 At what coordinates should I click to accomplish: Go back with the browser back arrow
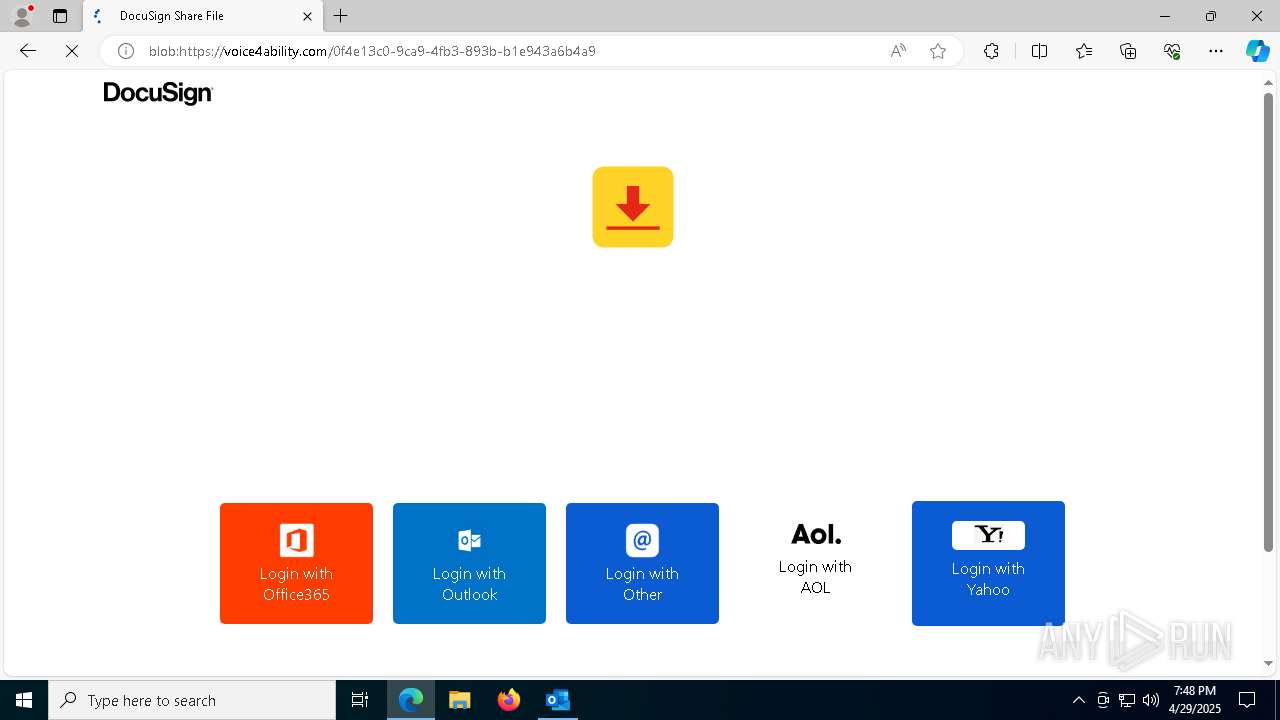tap(28, 51)
